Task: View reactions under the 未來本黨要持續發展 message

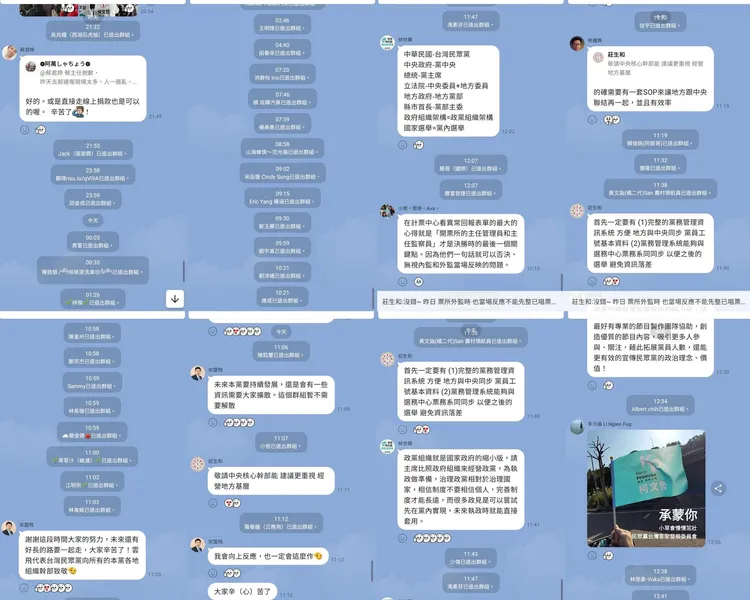Action: click(239, 422)
